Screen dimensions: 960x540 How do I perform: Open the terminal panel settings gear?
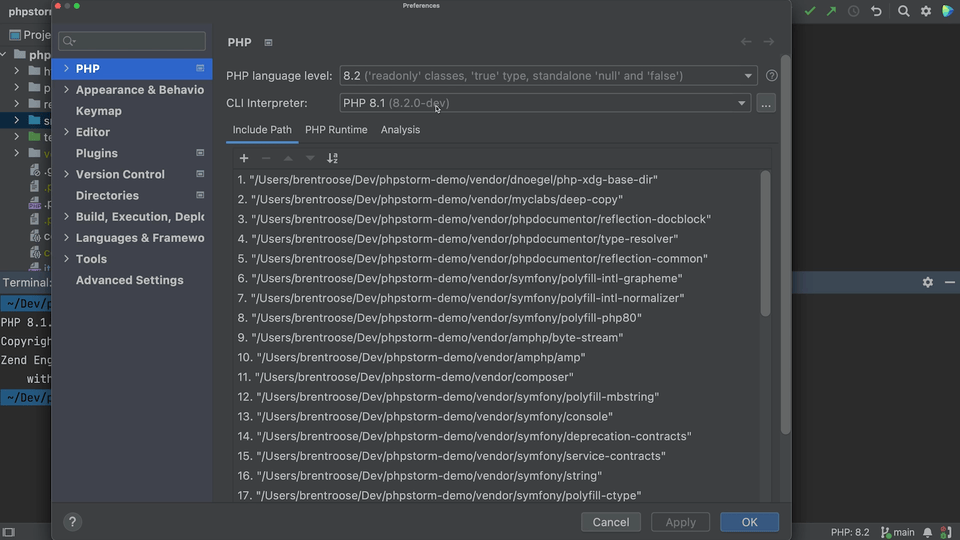[x=928, y=282]
